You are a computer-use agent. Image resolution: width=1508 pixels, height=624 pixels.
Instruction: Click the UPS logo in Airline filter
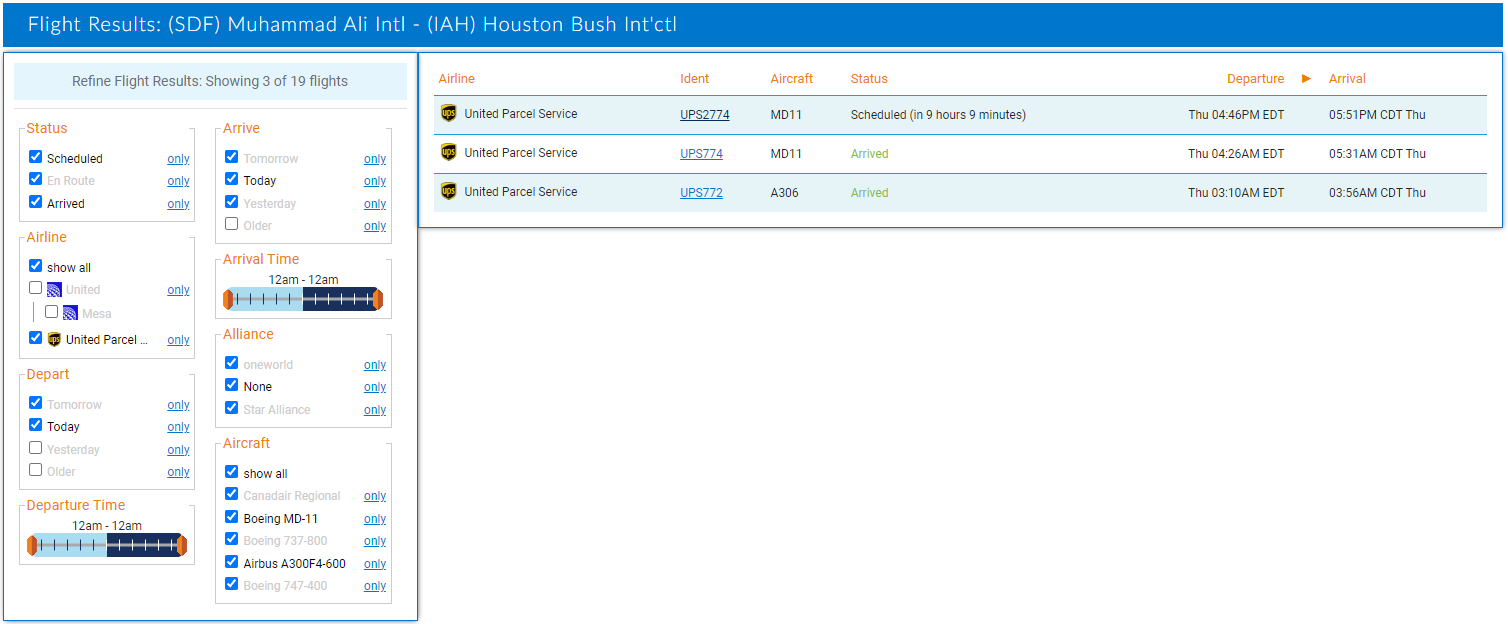[x=54, y=339]
